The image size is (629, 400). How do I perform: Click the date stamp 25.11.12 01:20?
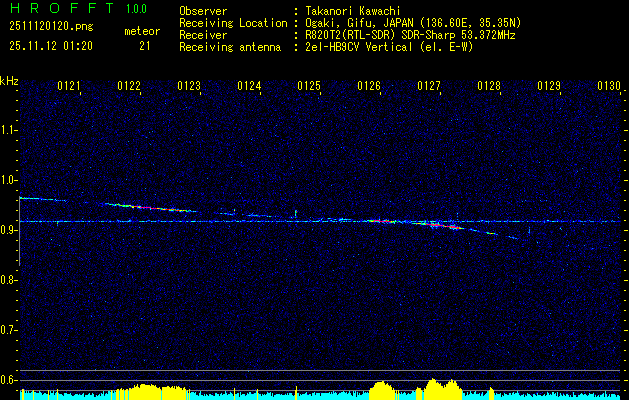click(50, 45)
